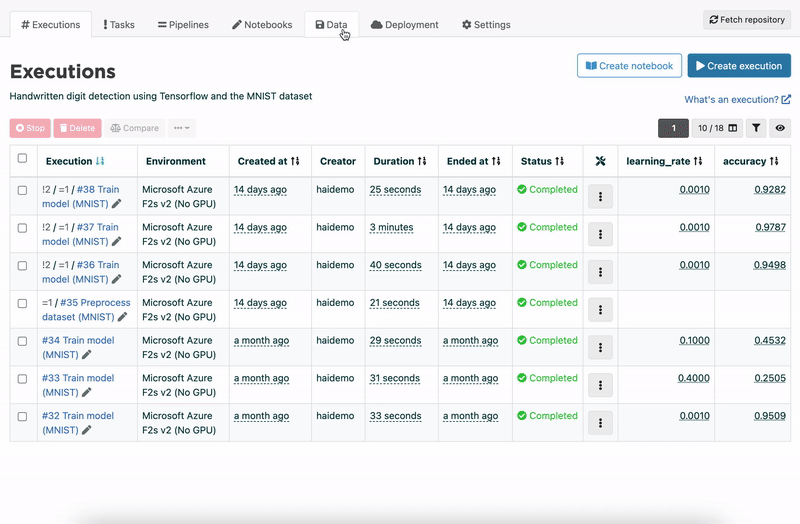Click Completed status for execution #38
Screen dimensions: 800x524
(547, 189)
